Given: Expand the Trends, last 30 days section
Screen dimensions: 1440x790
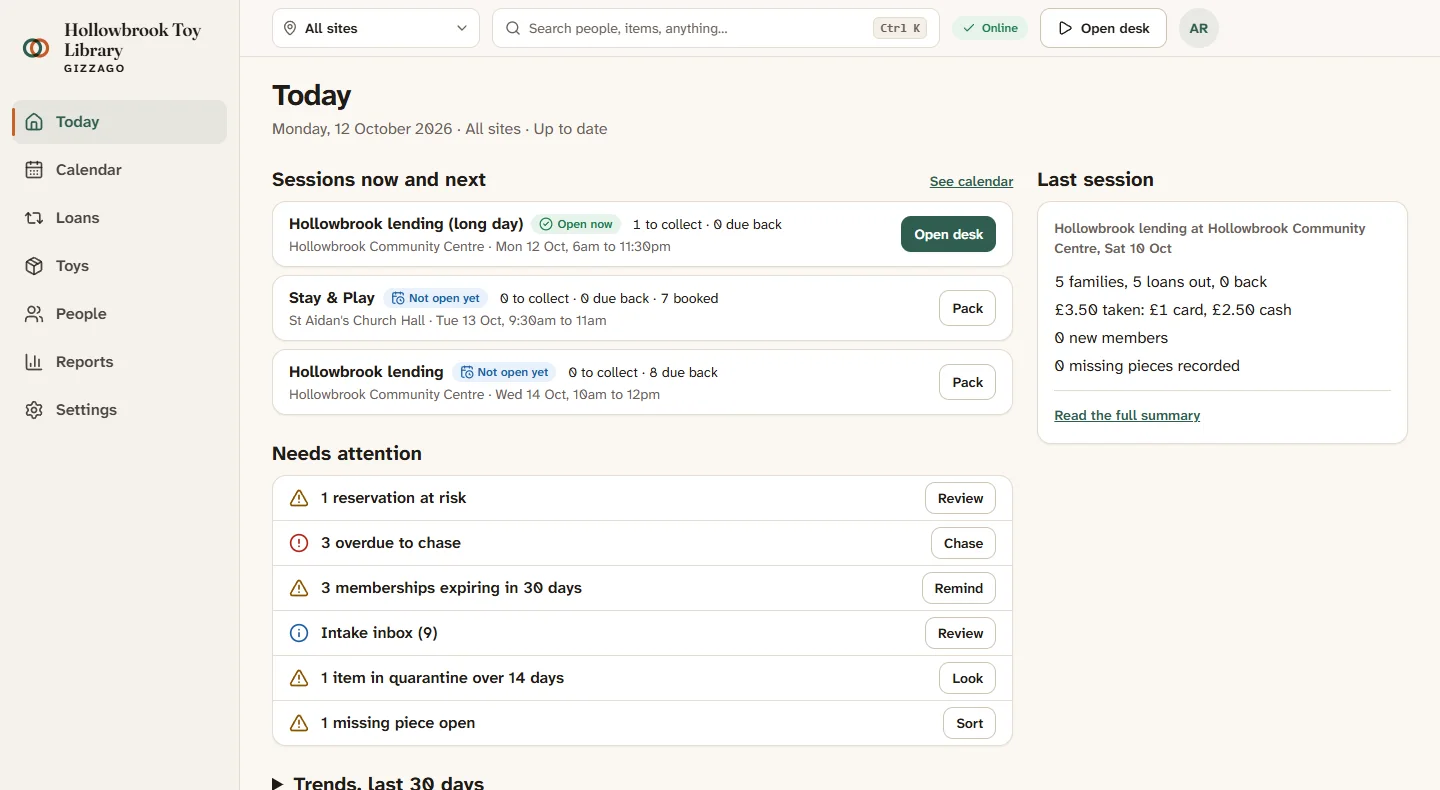Looking at the screenshot, I should (378, 783).
